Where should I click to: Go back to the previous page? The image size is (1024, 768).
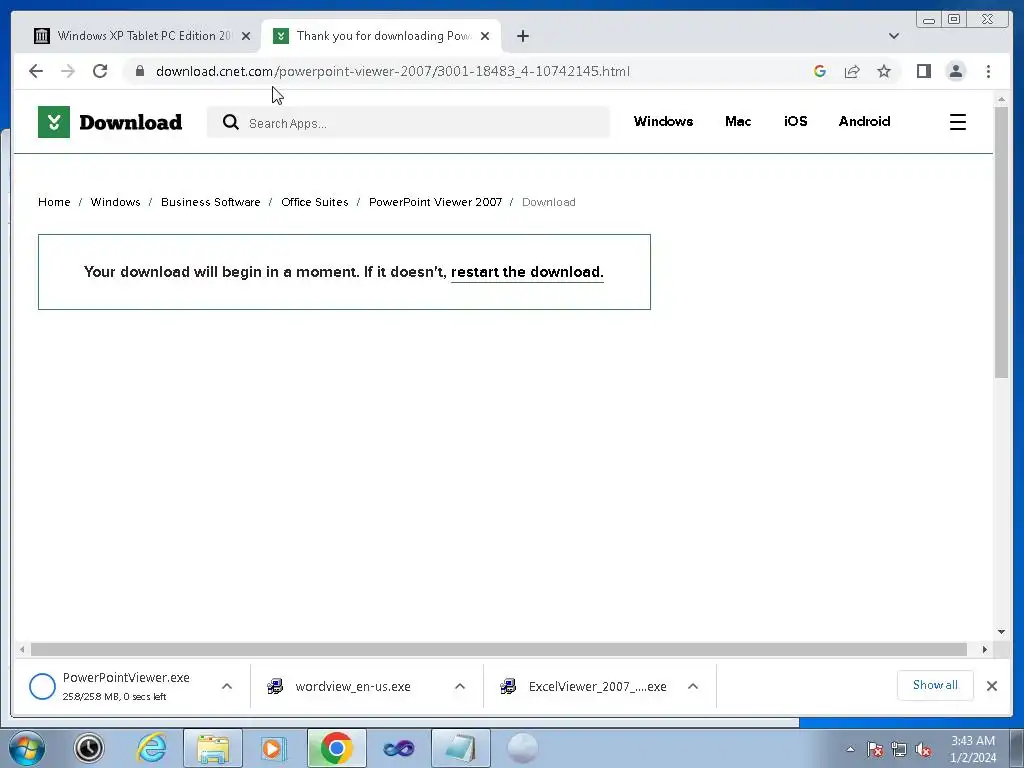click(36, 71)
